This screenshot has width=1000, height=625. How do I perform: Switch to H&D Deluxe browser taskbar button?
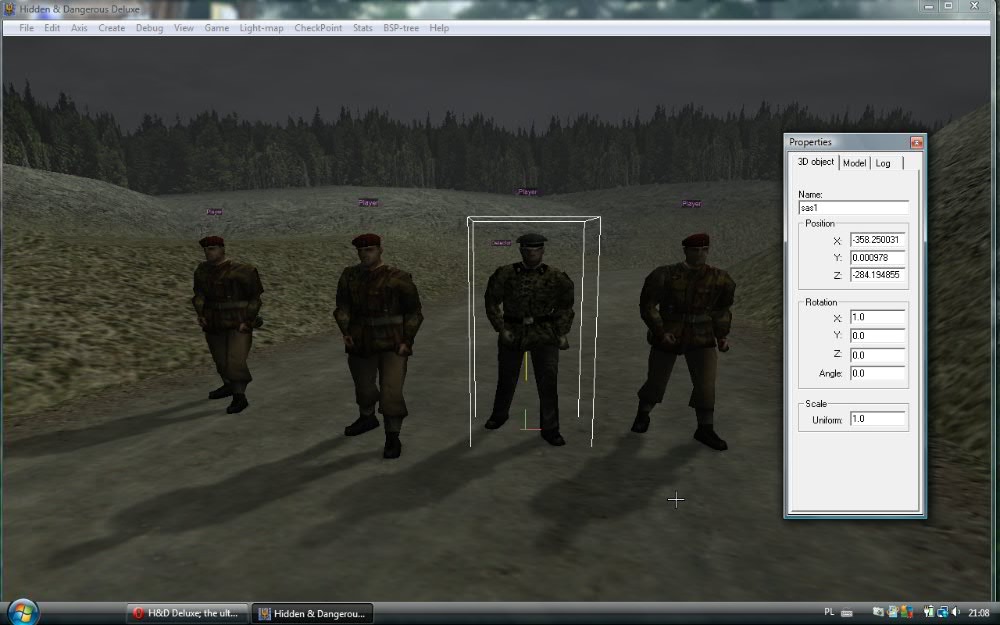pyautogui.click(x=186, y=614)
